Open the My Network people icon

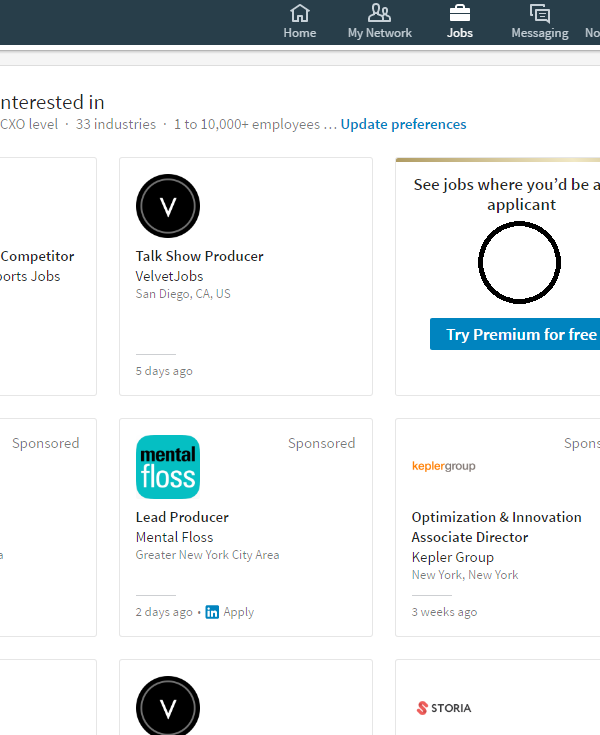(x=379, y=13)
